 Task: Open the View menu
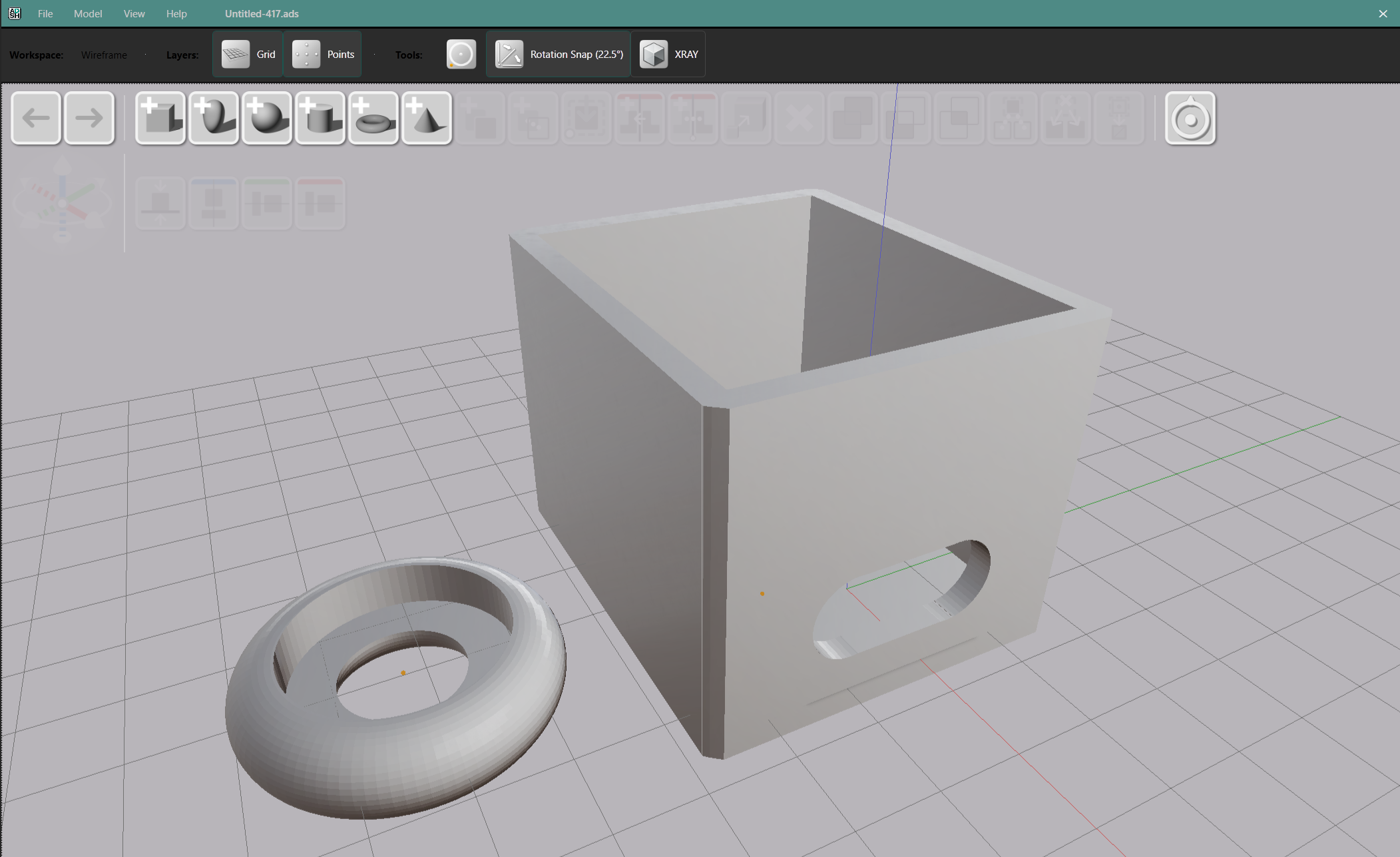point(134,13)
